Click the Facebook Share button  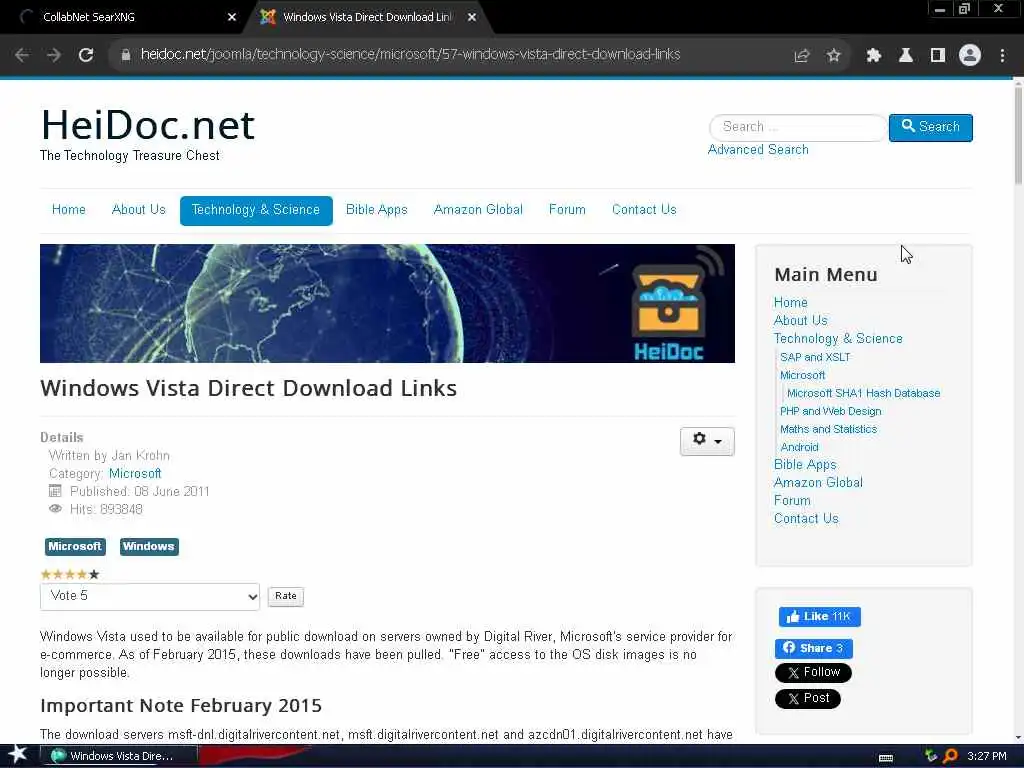[x=814, y=648]
